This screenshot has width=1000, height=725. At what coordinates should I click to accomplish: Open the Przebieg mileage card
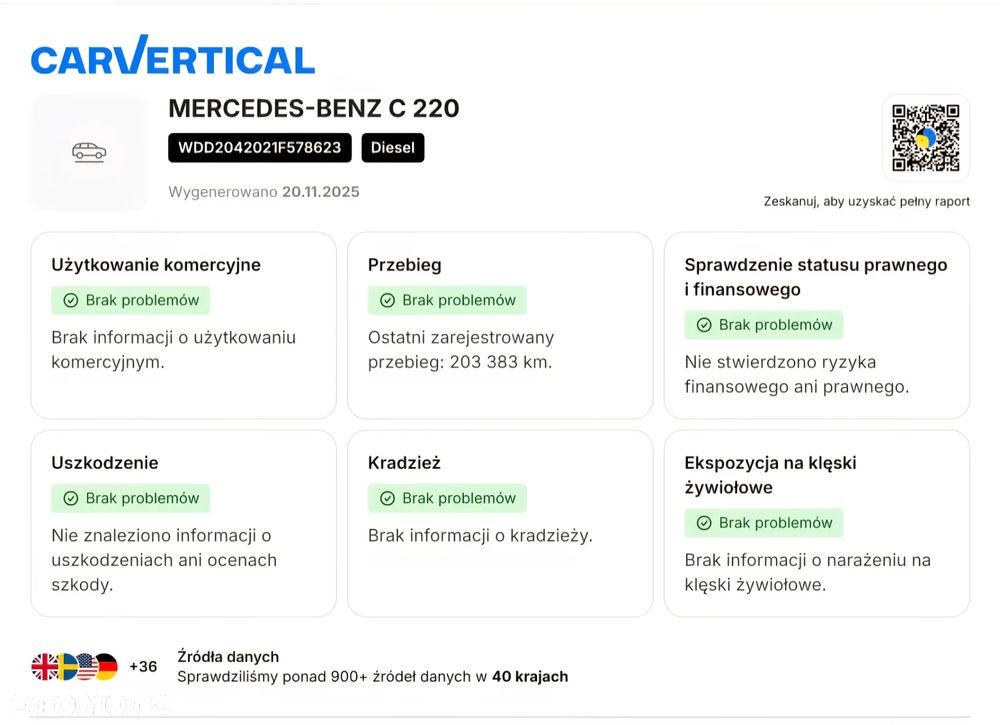(x=500, y=325)
